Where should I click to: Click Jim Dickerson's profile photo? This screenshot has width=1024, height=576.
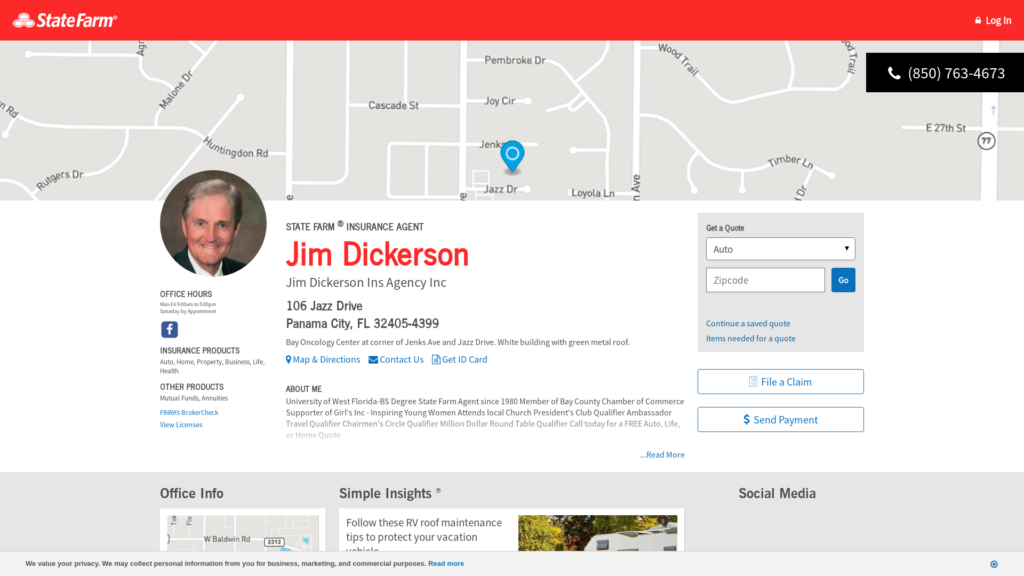pos(213,223)
